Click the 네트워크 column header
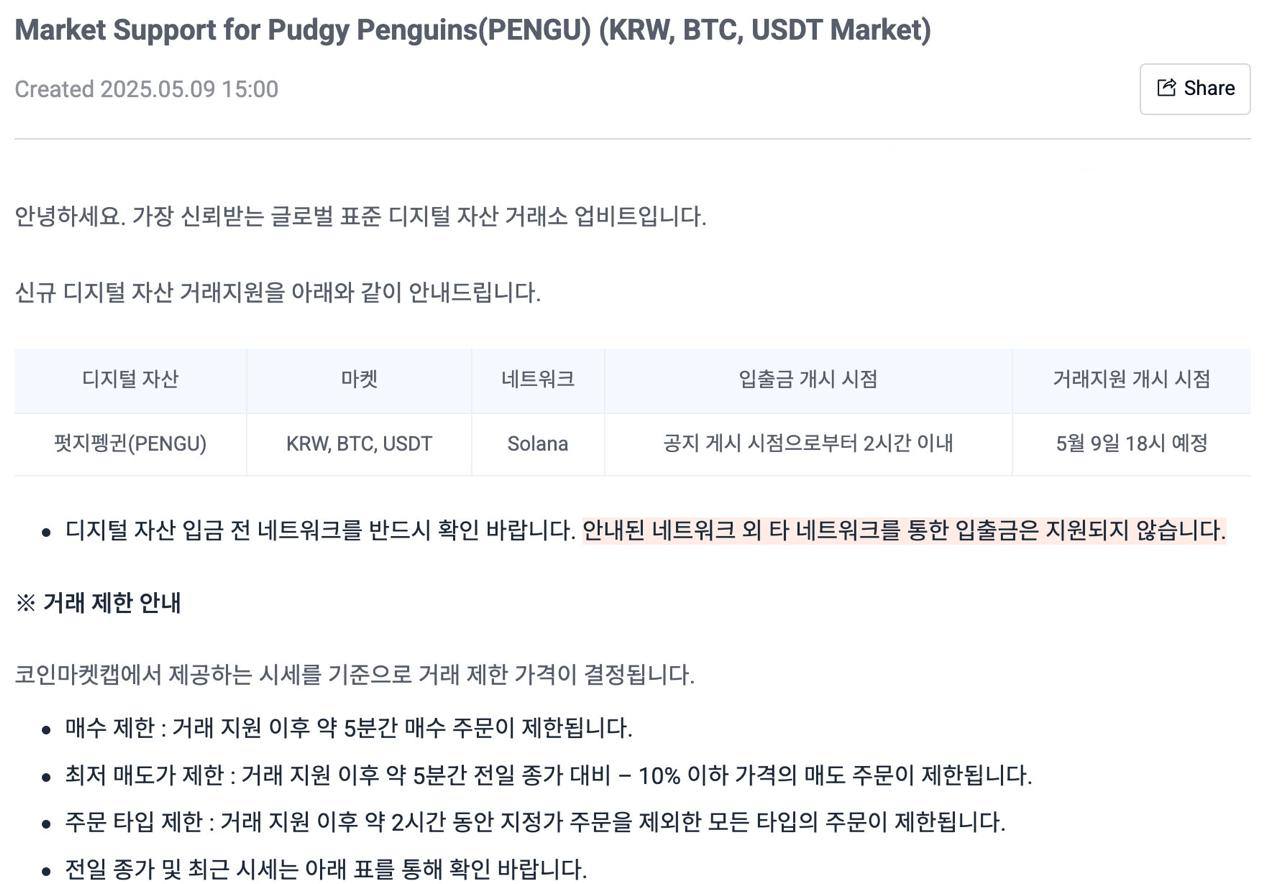 (538, 379)
